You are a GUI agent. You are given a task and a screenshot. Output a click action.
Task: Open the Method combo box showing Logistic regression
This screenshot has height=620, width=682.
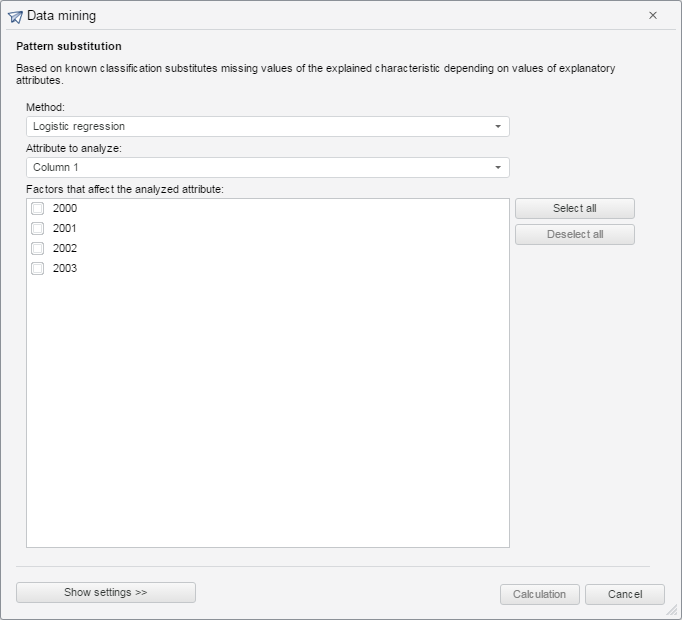point(260,127)
